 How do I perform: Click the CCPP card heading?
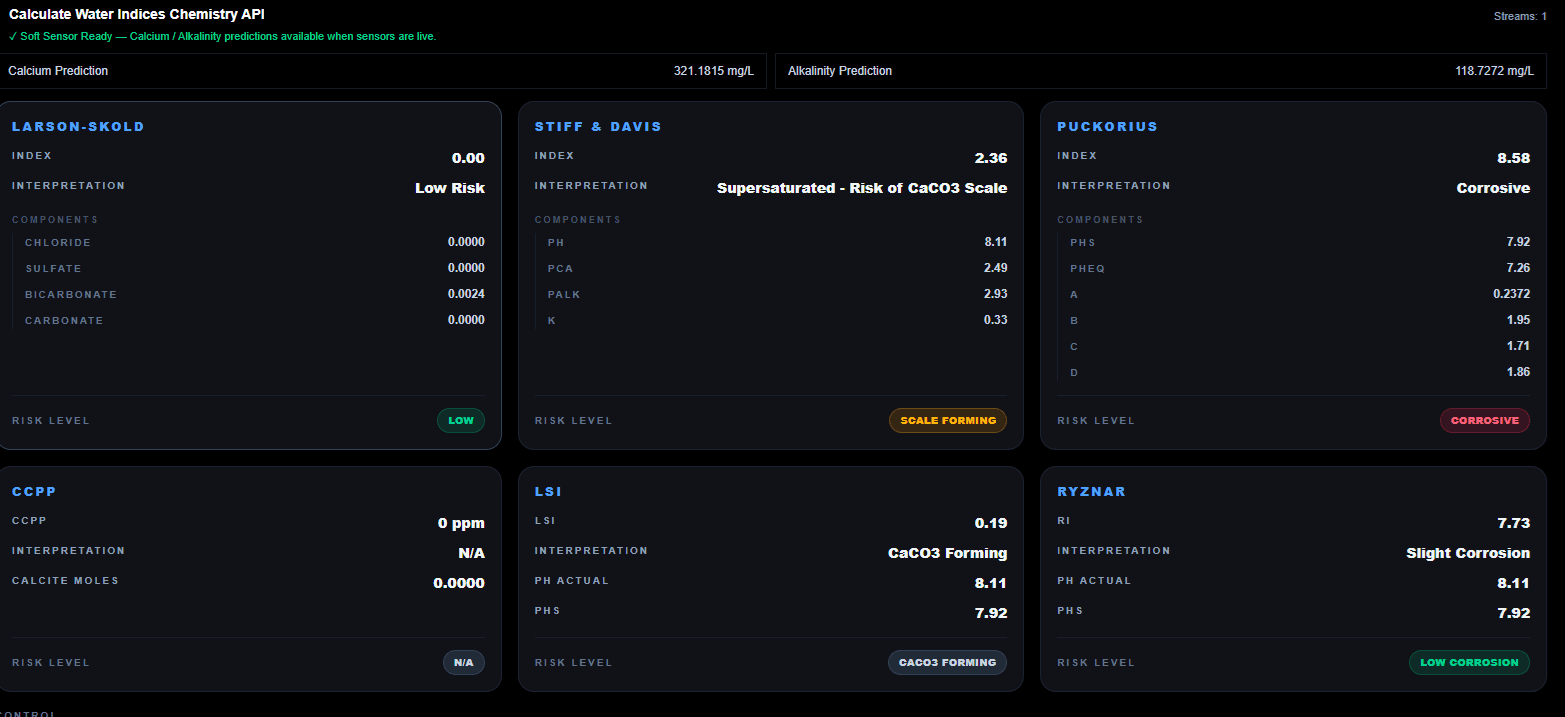click(34, 492)
